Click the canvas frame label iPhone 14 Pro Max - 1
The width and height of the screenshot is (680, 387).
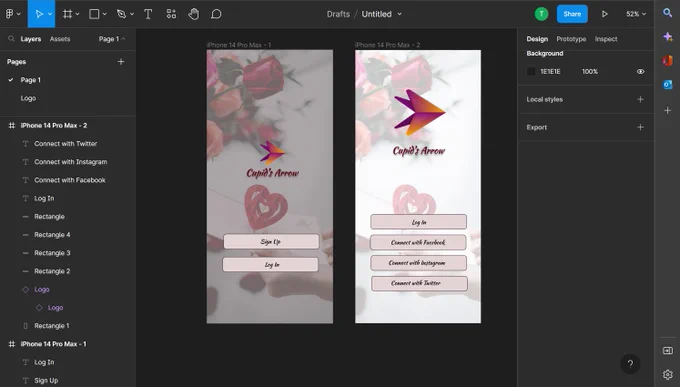239,45
